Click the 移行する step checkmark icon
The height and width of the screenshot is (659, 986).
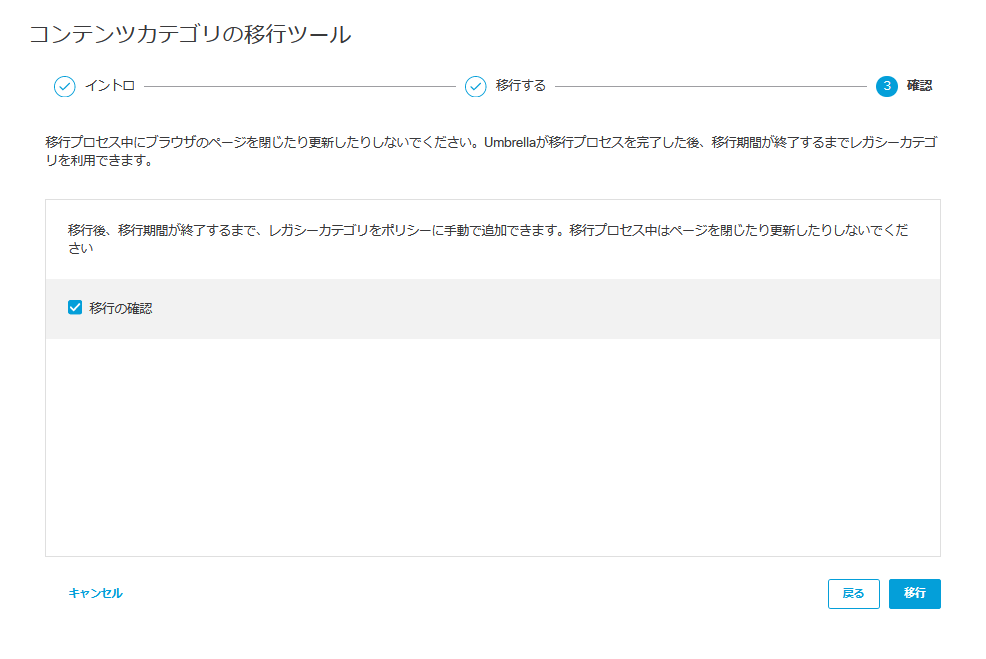pyautogui.click(x=475, y=86)
